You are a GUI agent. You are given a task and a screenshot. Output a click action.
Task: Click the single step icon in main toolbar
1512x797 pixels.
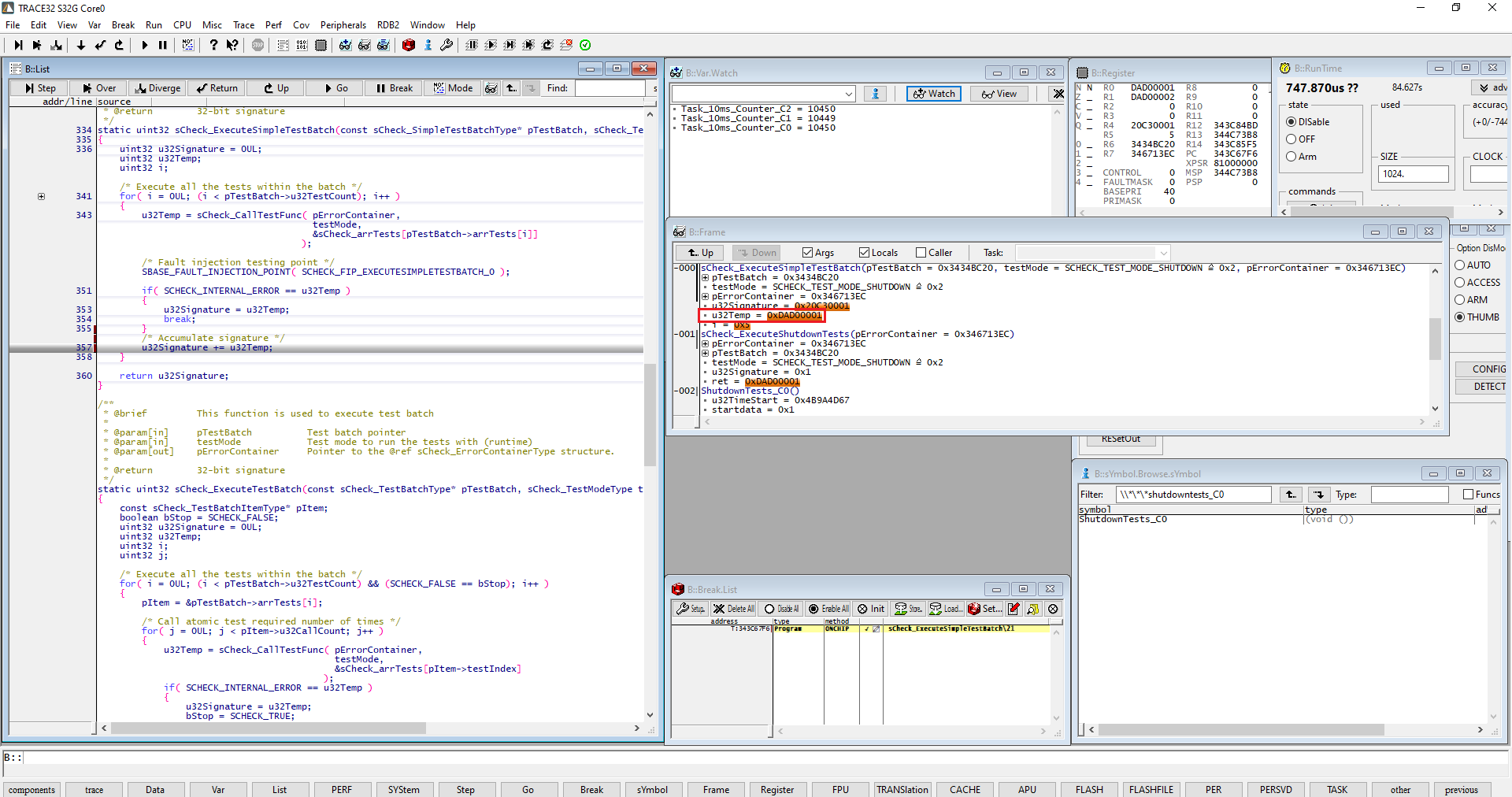[18, 45]
